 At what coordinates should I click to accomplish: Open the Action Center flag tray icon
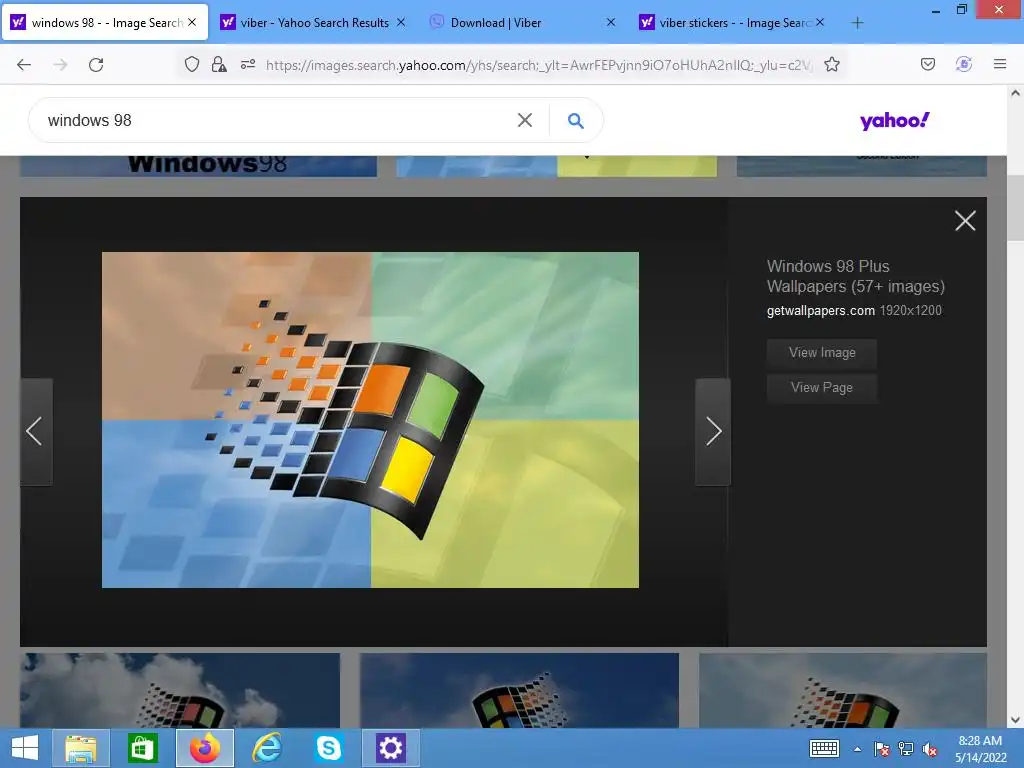pos(882,749)
